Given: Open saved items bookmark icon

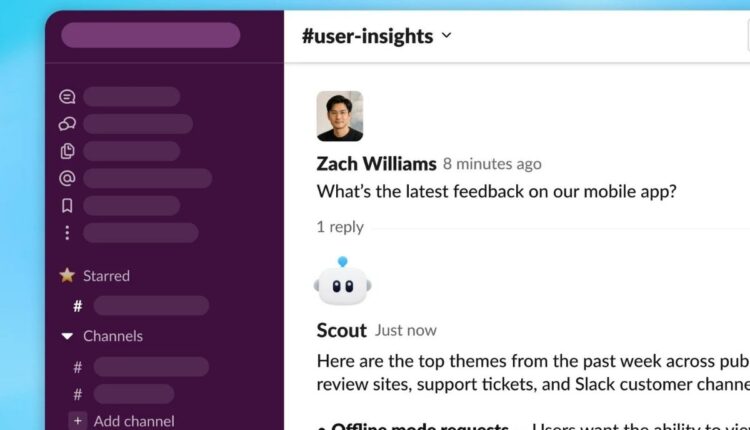Looking at the screenshot, I should click(67, 205).
